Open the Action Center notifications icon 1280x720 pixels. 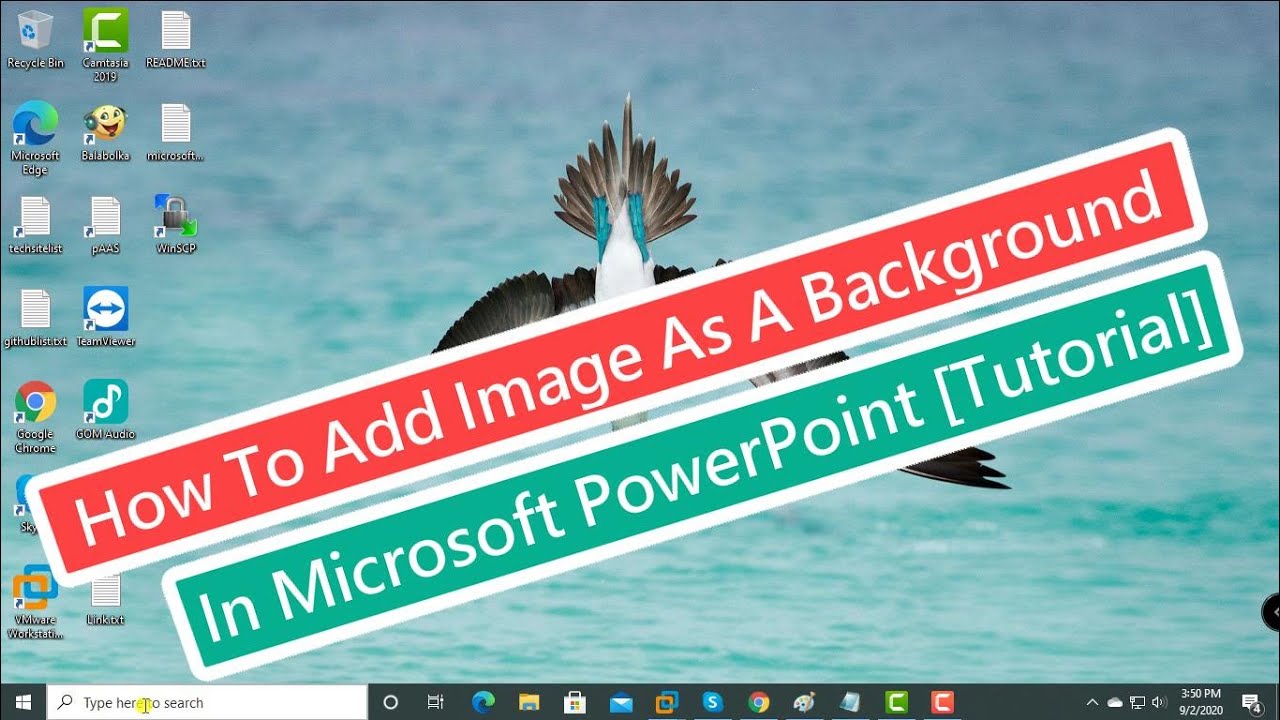[1250, 702]
